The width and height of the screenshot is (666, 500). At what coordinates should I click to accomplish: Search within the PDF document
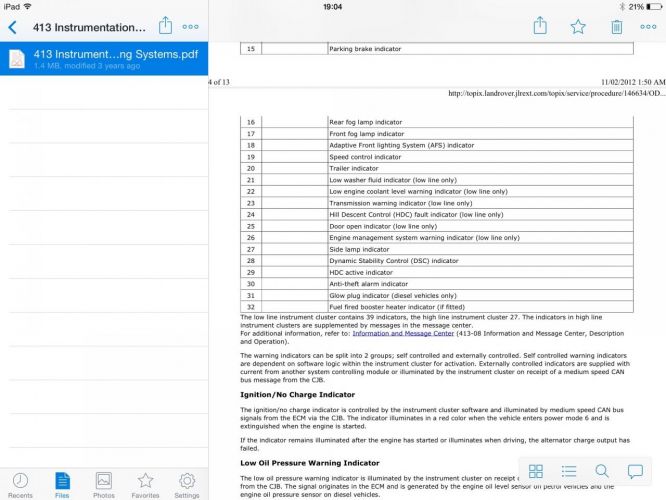[x=602, y=471]
